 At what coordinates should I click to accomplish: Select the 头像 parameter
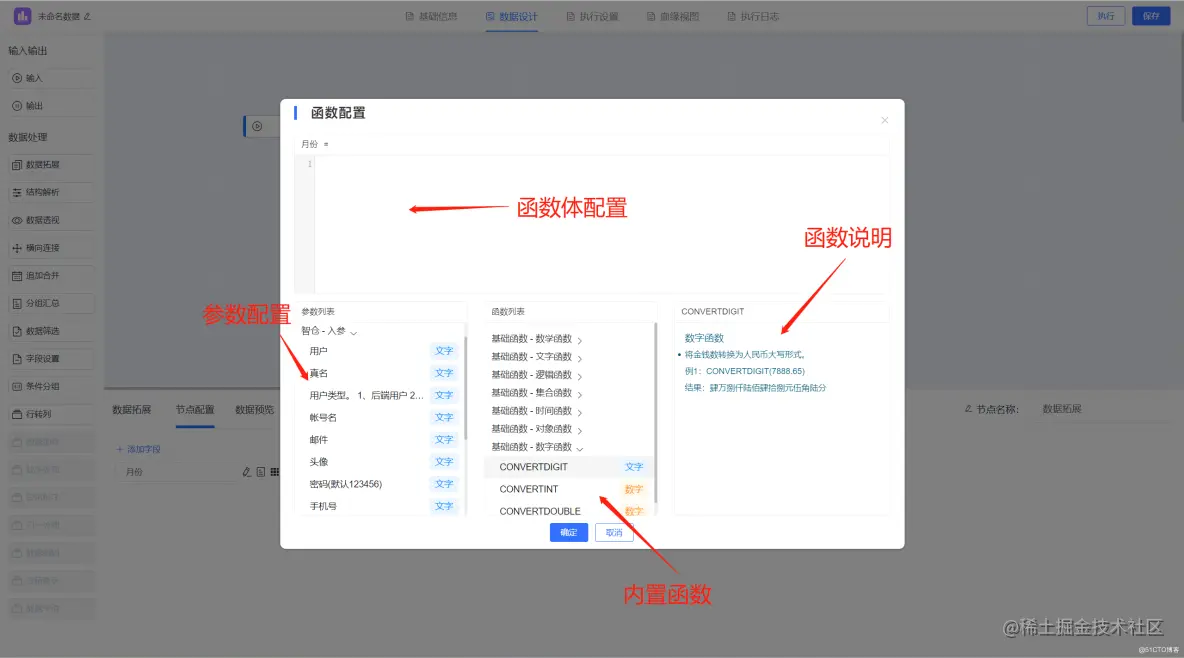[x=381, y=462]
